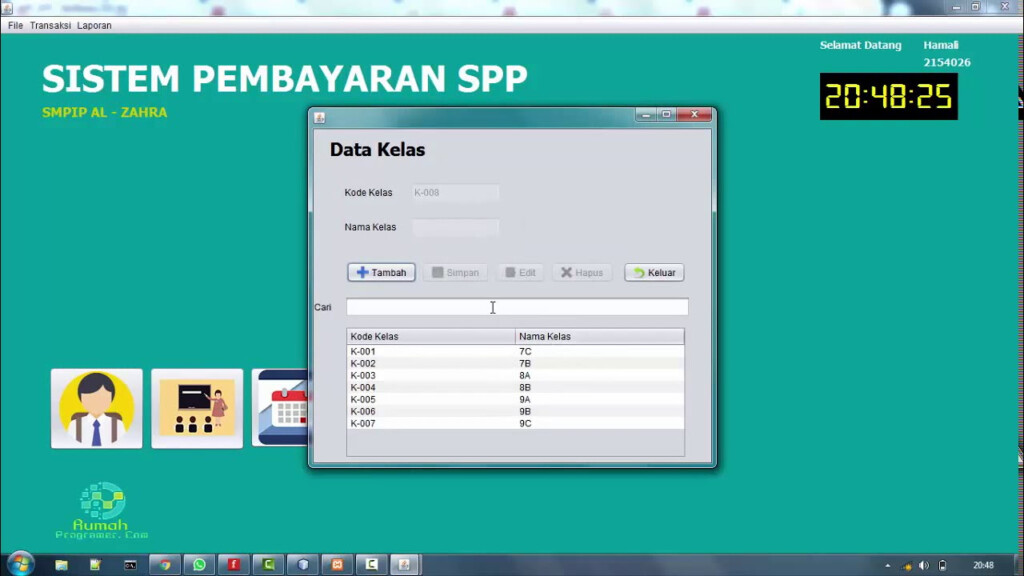The width and height of the screenshot is (1024, 576).
Task: Open the command prompt taskbar icon
Action: coord(130,565)
